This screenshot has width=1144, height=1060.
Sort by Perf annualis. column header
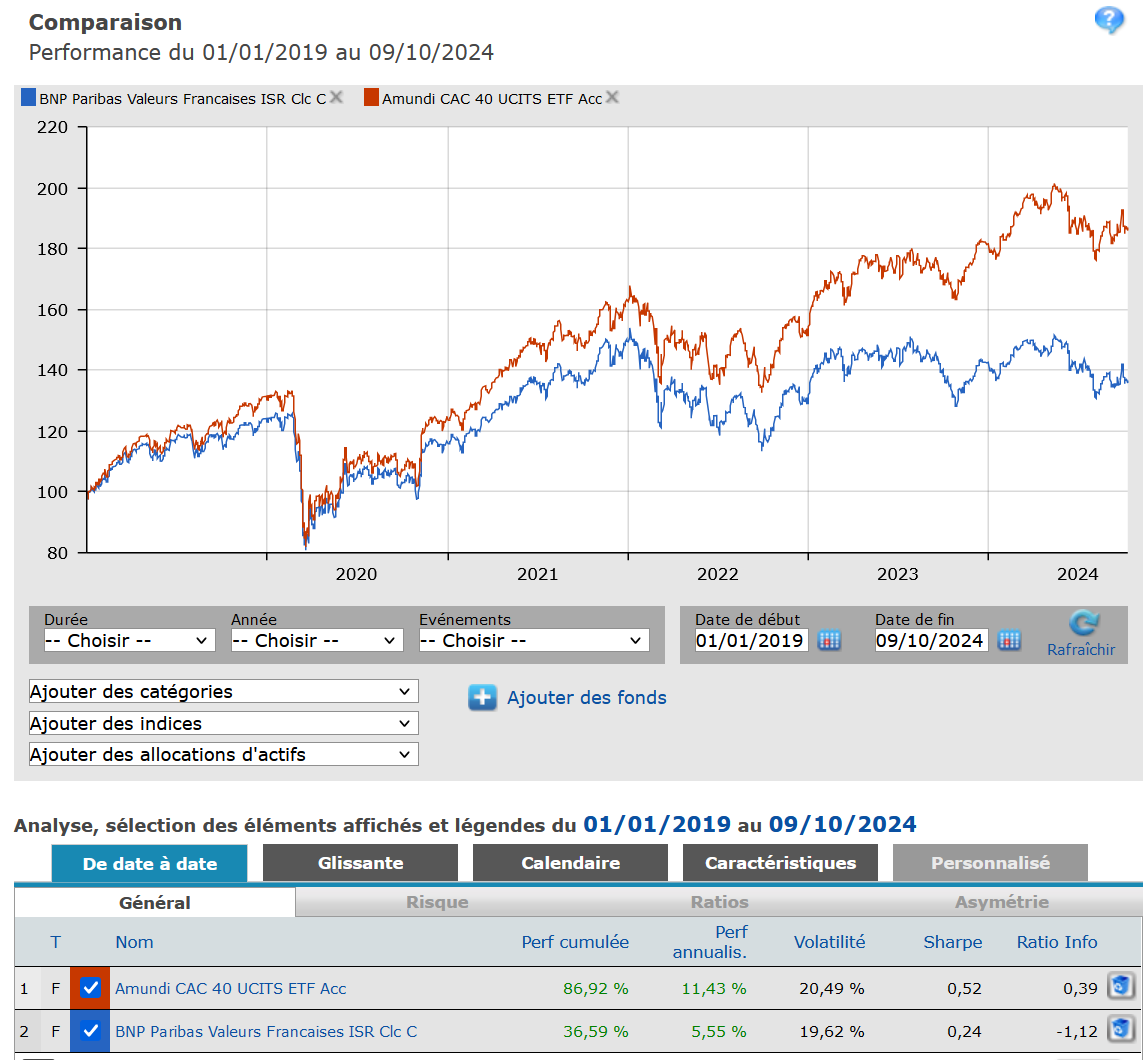click(710, 942)
